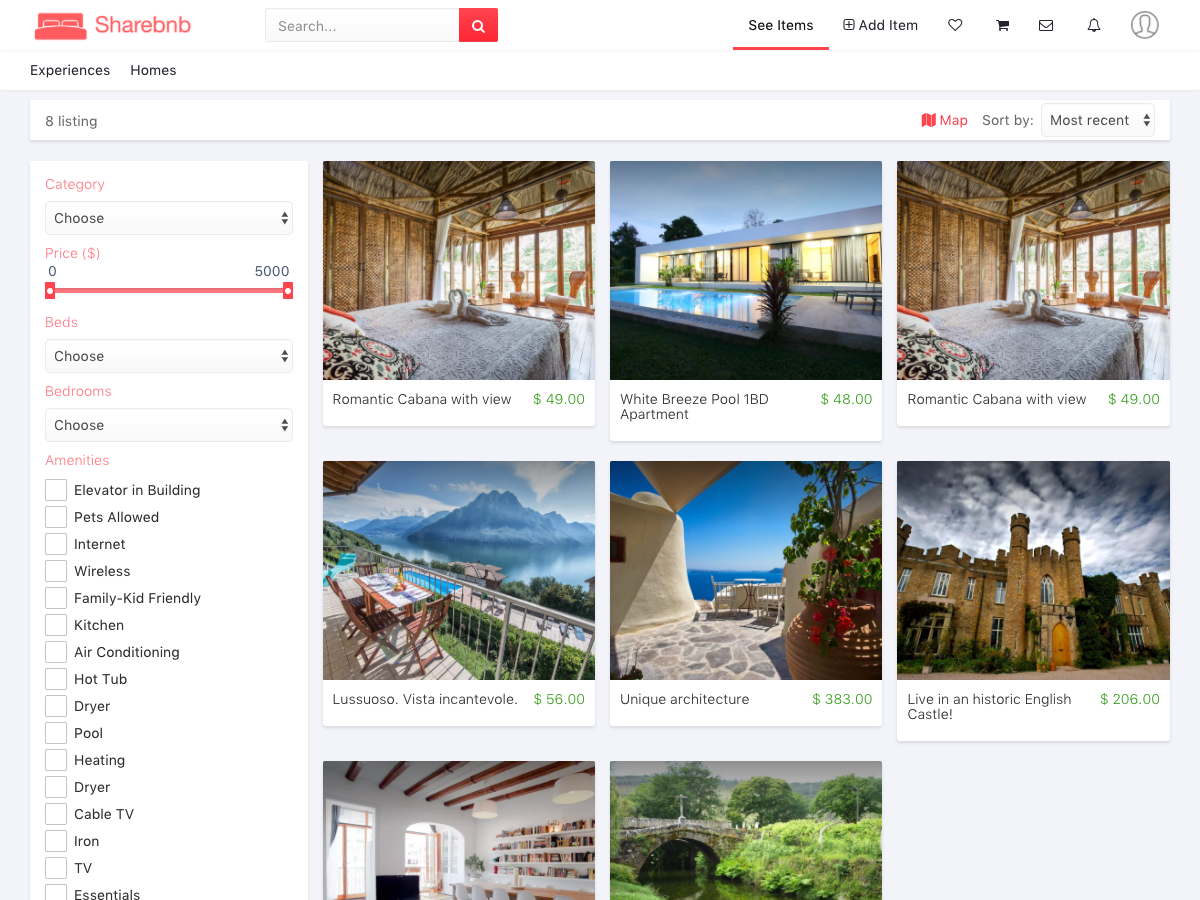Check the Wireless amenity box
The image size is (1200, 900).
(x=56, y=571)
